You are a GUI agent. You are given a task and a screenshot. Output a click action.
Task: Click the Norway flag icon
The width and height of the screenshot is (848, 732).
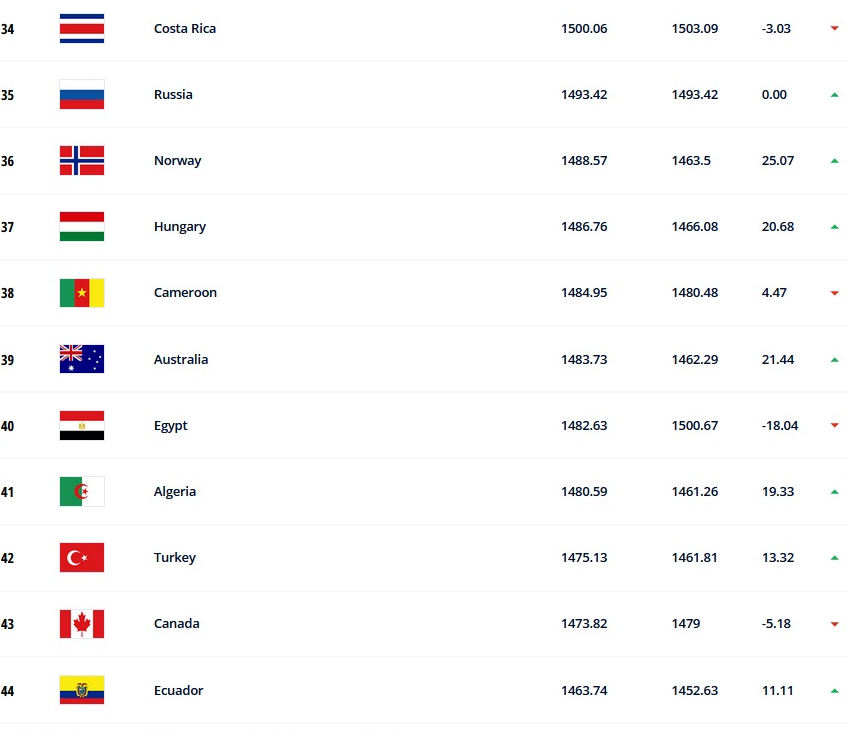click(x=82, y=161)
